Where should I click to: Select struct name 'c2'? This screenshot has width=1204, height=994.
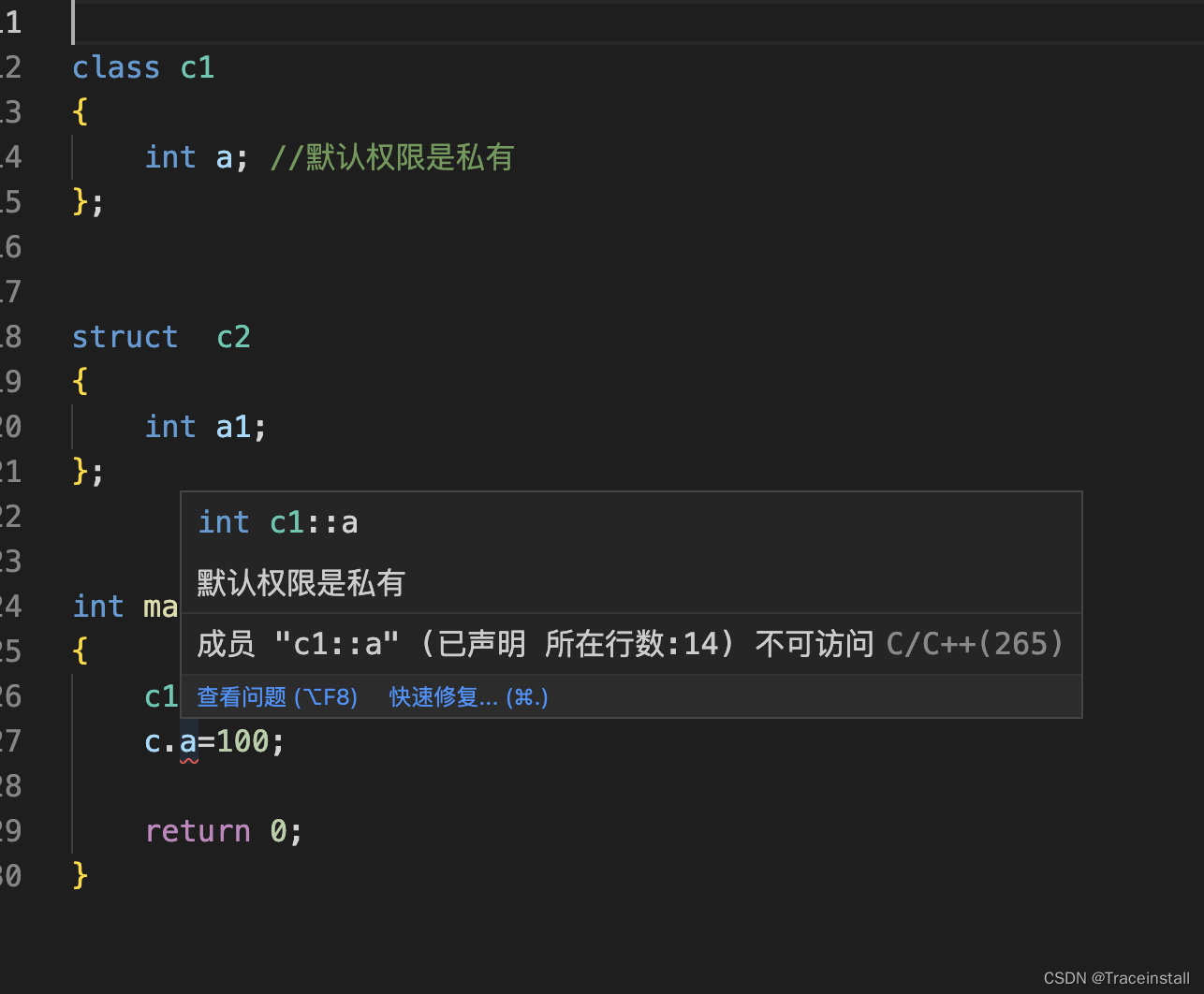[x=233, y=337]
